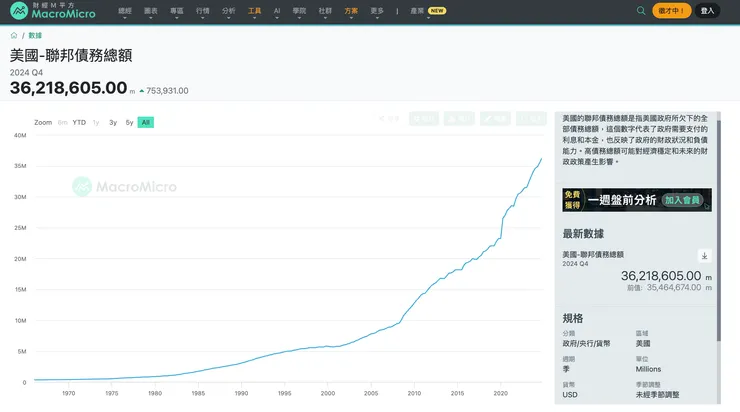Download the 美國-聯邦債務總額 data

(704, 256)
